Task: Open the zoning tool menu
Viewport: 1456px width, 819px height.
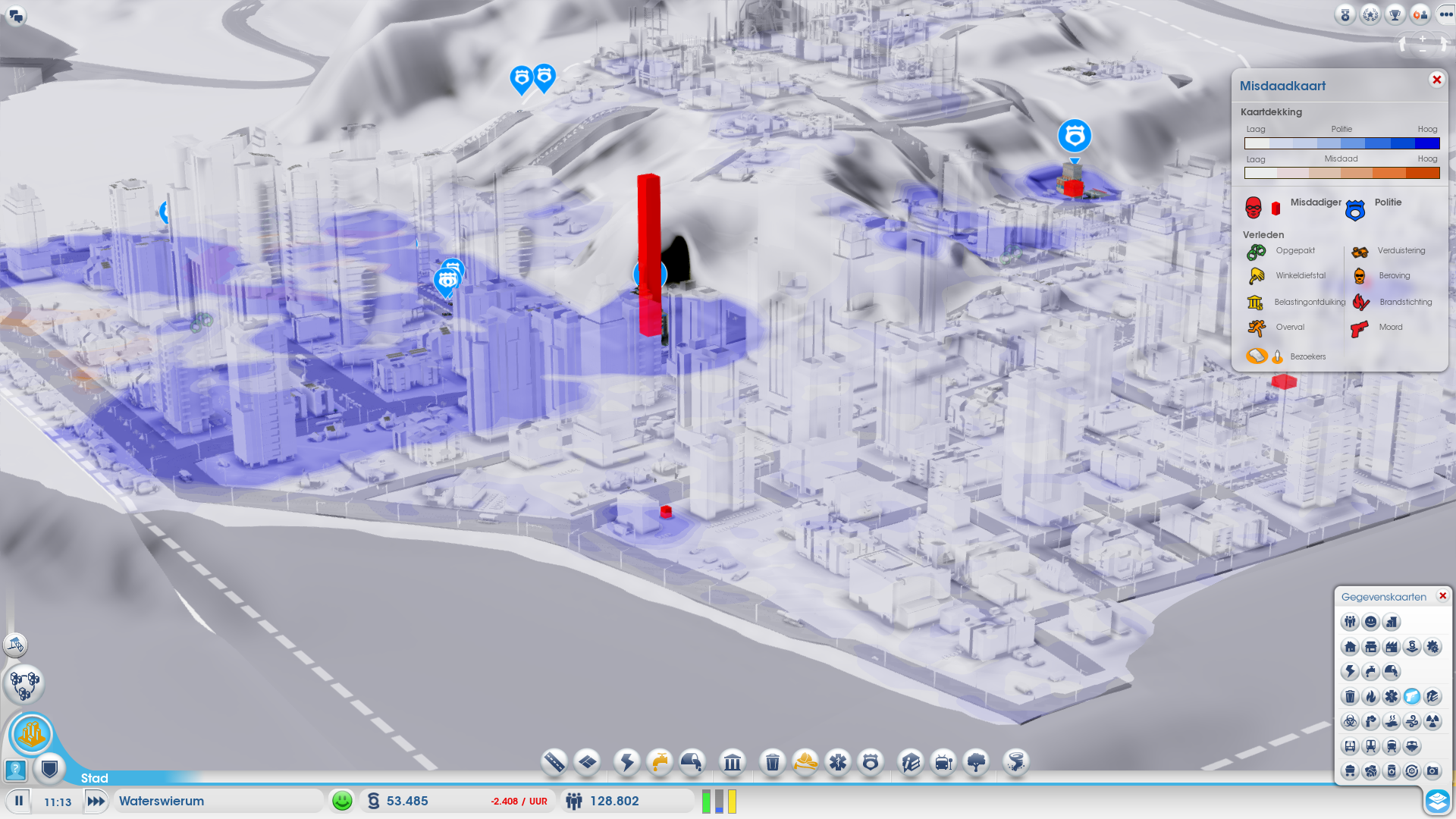Action: [x=588, y=761]
